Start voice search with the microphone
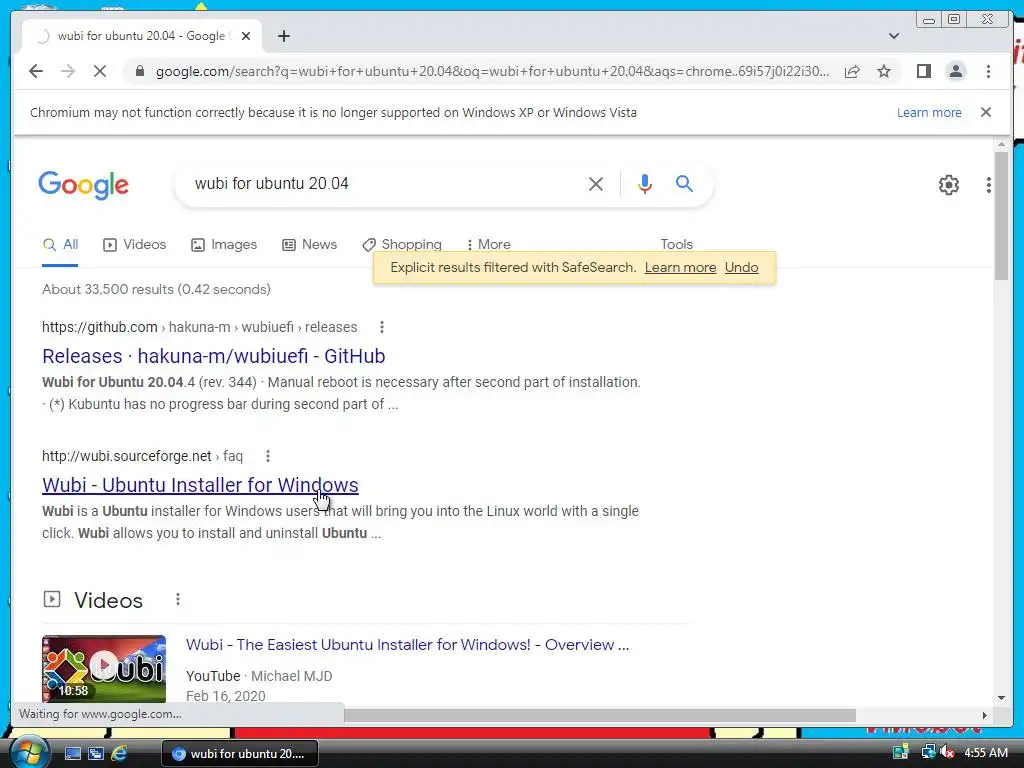 [645, 184]
